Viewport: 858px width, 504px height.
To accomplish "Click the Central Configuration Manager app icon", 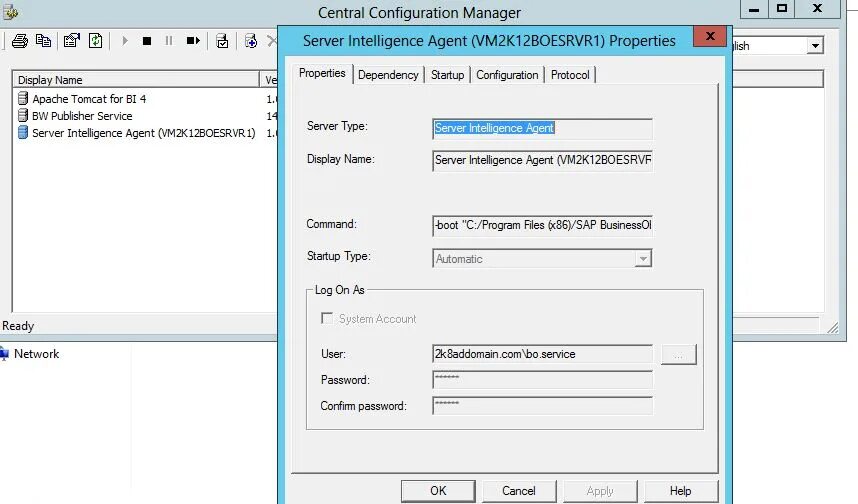I will [10, 11].
